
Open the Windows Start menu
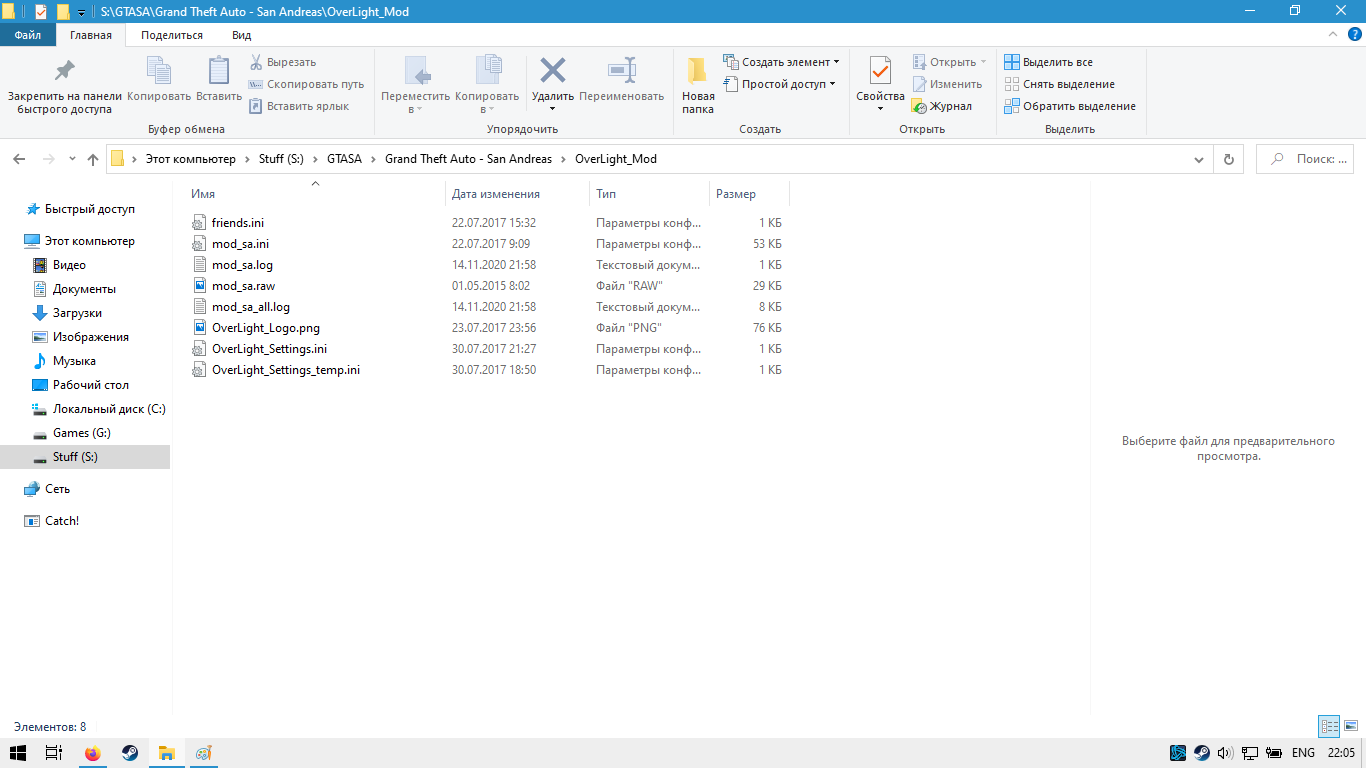[18, 753]
